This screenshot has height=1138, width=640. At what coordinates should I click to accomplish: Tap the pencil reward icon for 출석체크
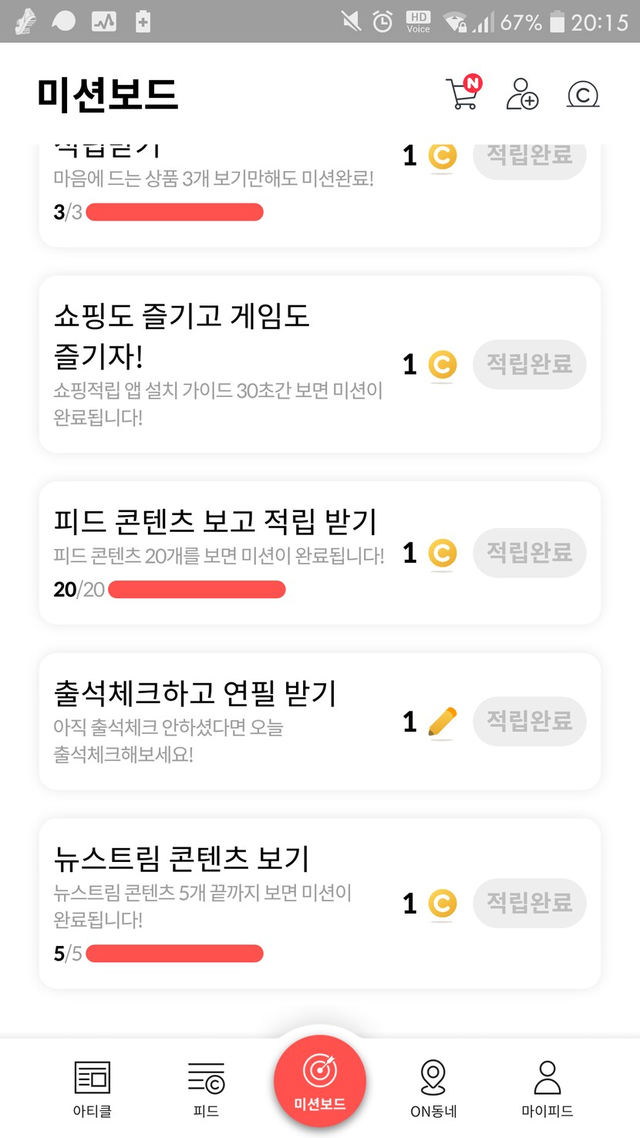pos(442,721)
